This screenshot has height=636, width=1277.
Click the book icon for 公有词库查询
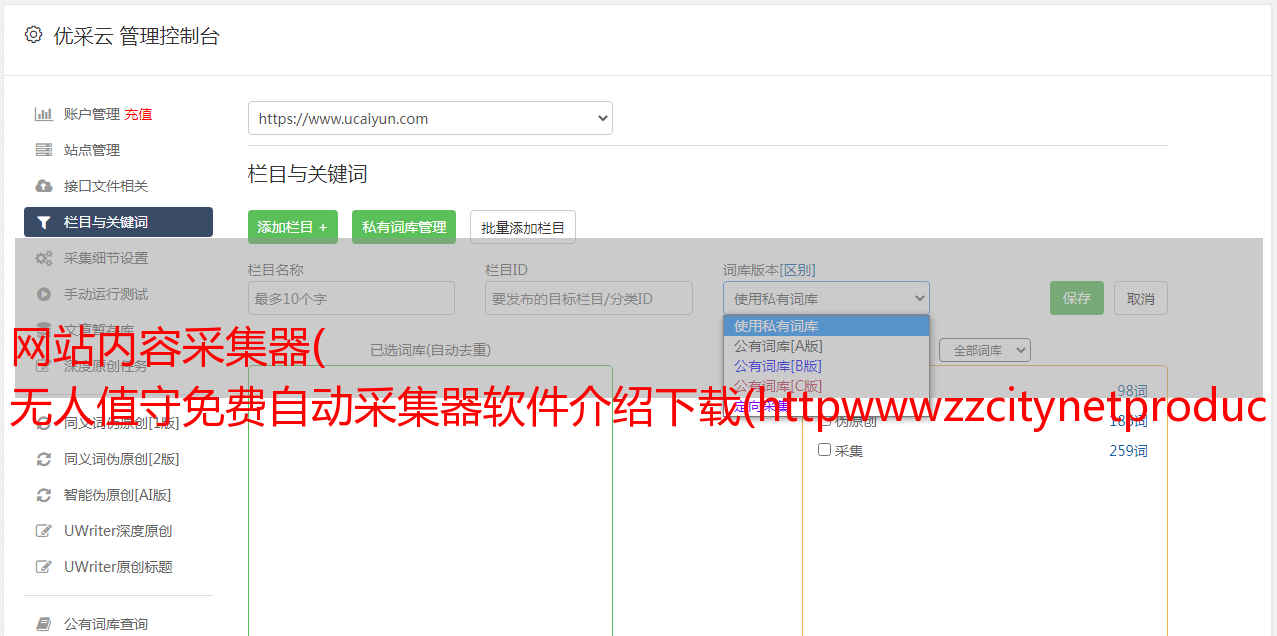tap(44, 624)
